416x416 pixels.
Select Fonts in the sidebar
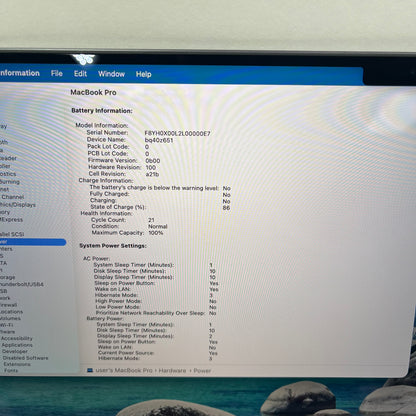point(11,370)
